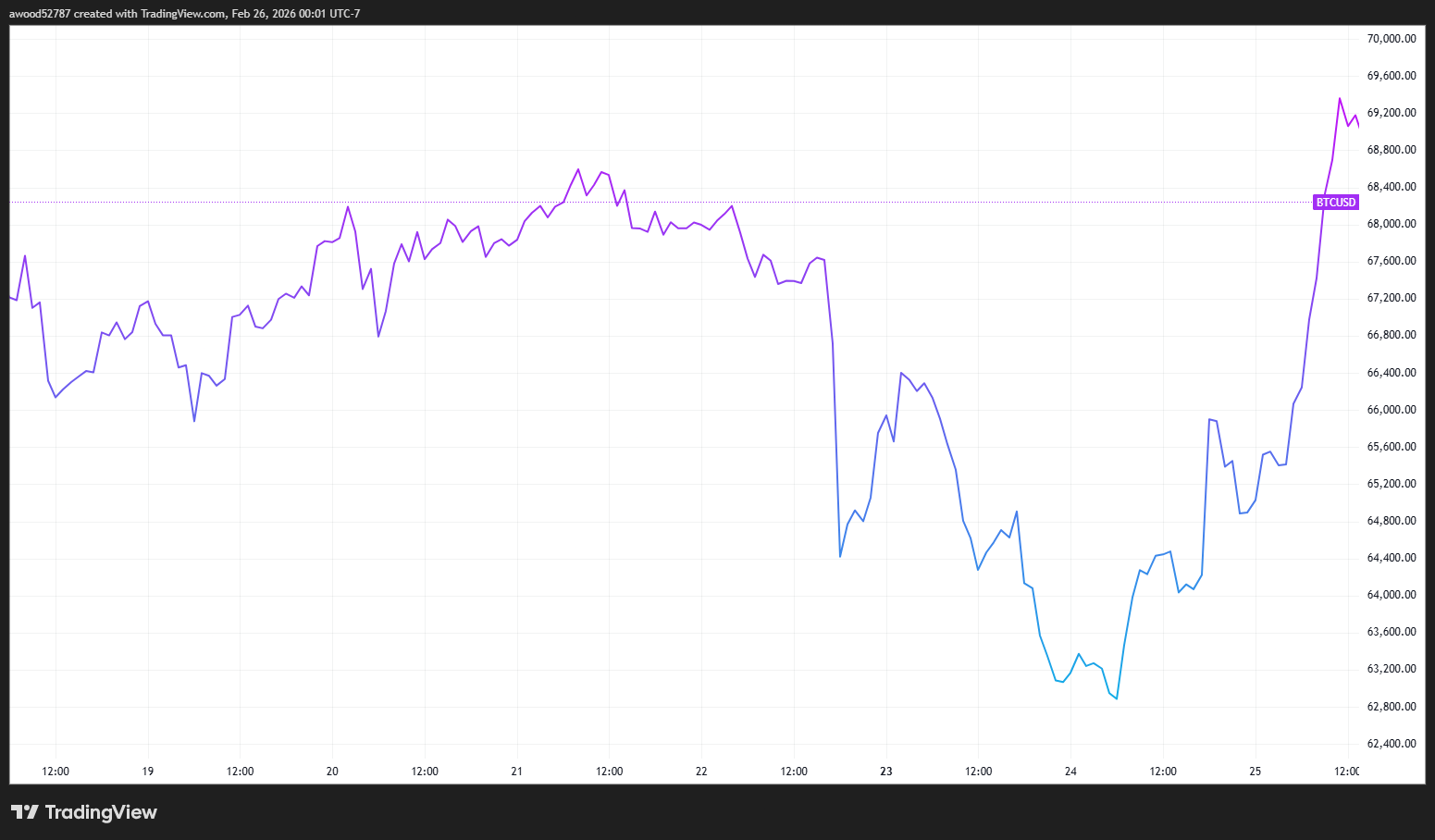Click the date label 22 on time axis
This screenshot has height=840, width=1435.
(x=700, y=771)
